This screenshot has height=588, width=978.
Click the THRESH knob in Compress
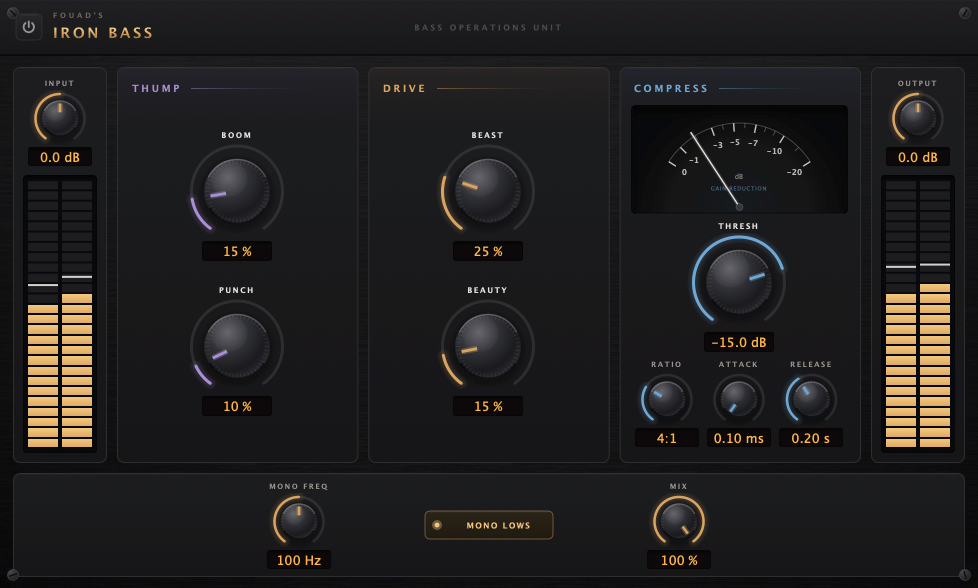pyautogui.click(x=738, y=282)
